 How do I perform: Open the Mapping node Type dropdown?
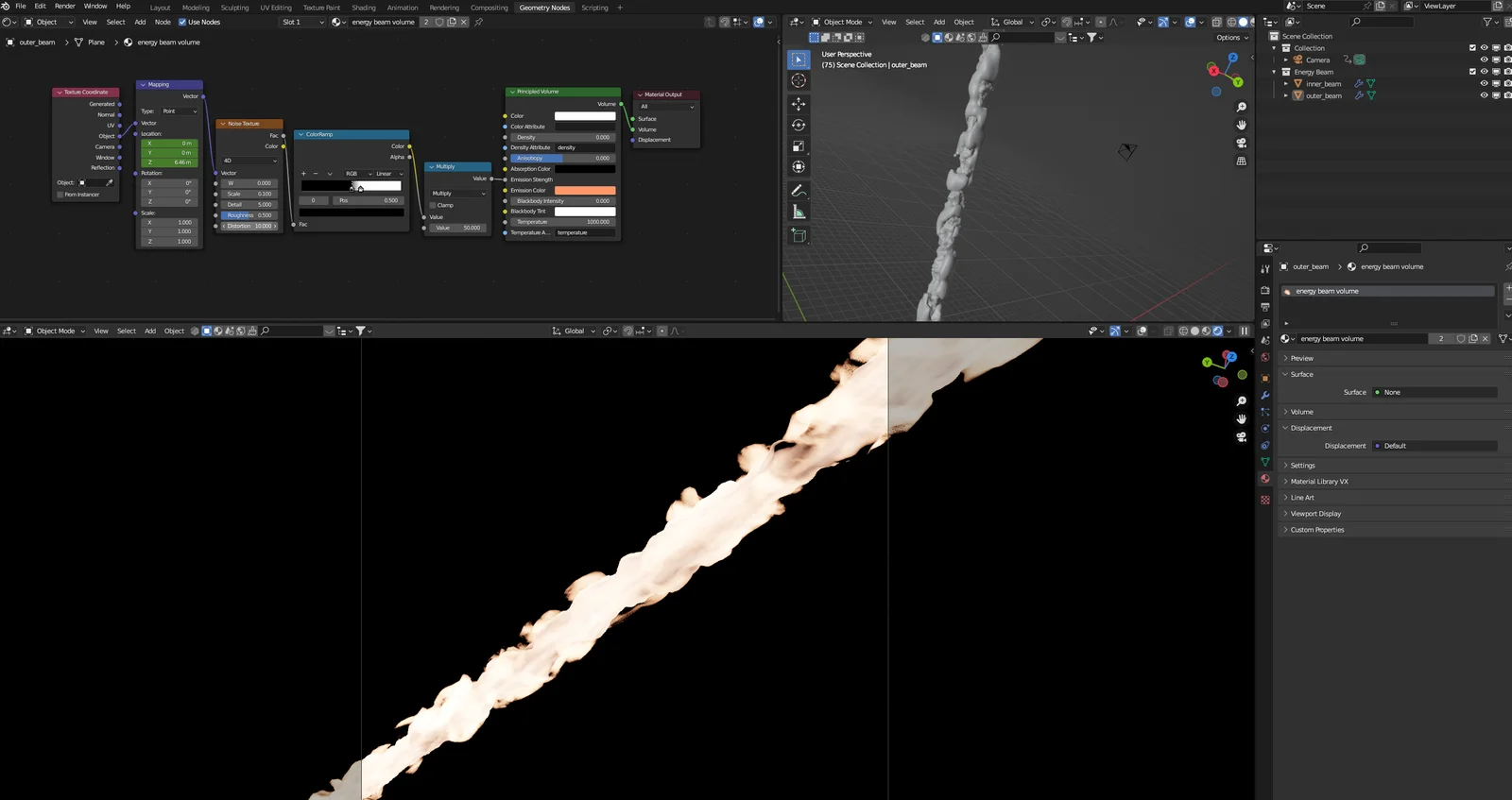(180, 111)
